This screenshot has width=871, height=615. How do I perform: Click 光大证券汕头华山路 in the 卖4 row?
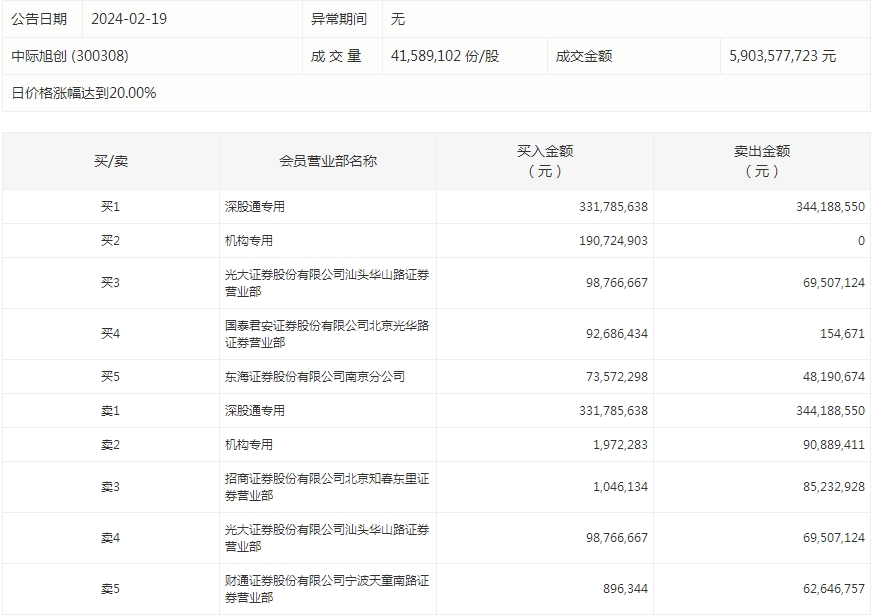pyautogui.click(x=327, y=538)
